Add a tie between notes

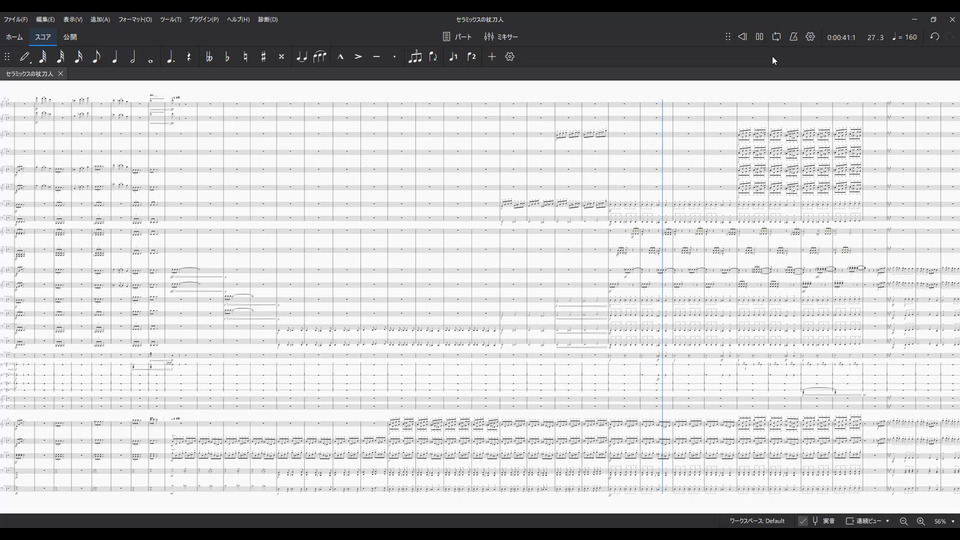click(x=301, y=57)
